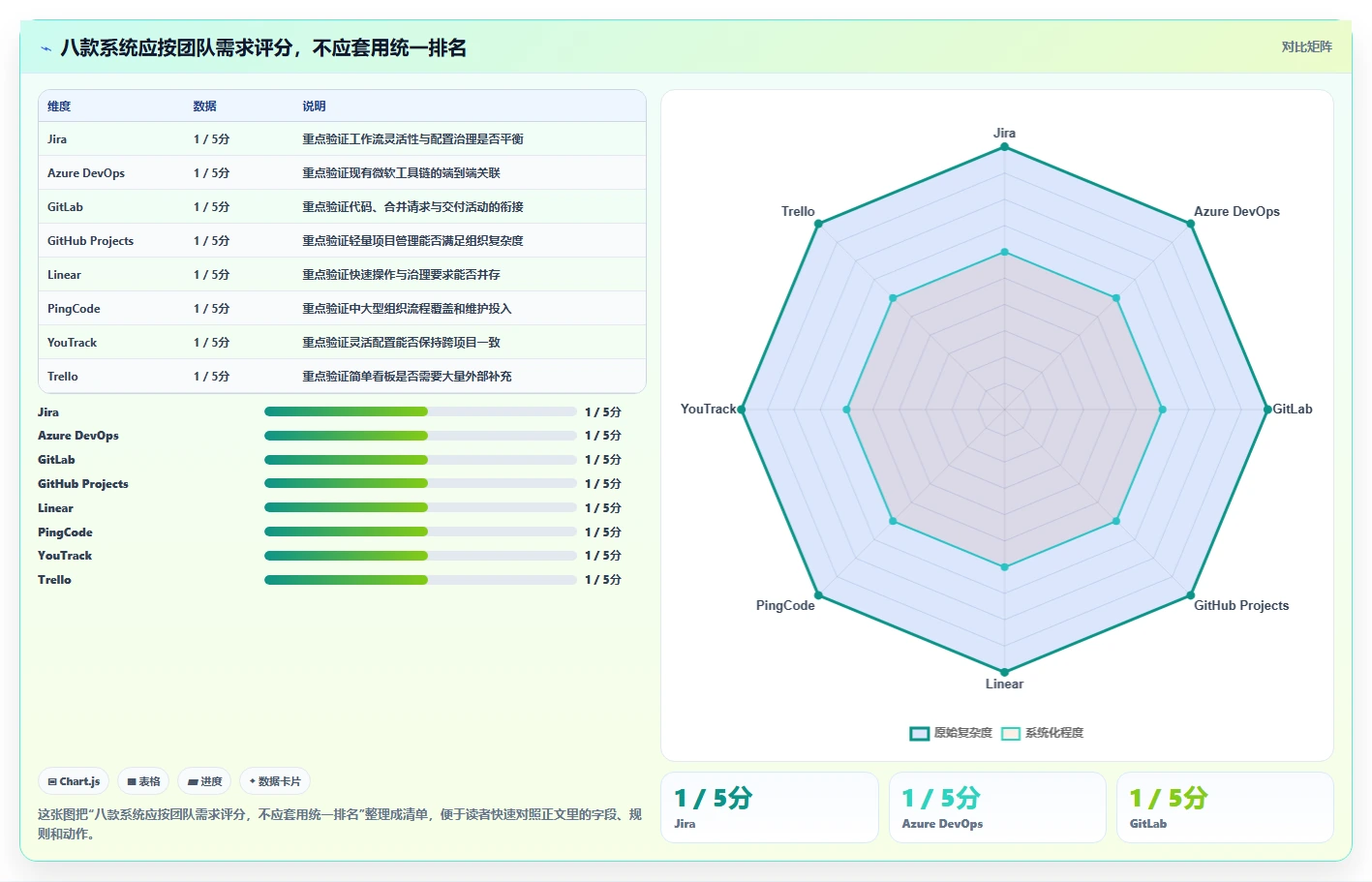Click the Linear progress bar

420,507
